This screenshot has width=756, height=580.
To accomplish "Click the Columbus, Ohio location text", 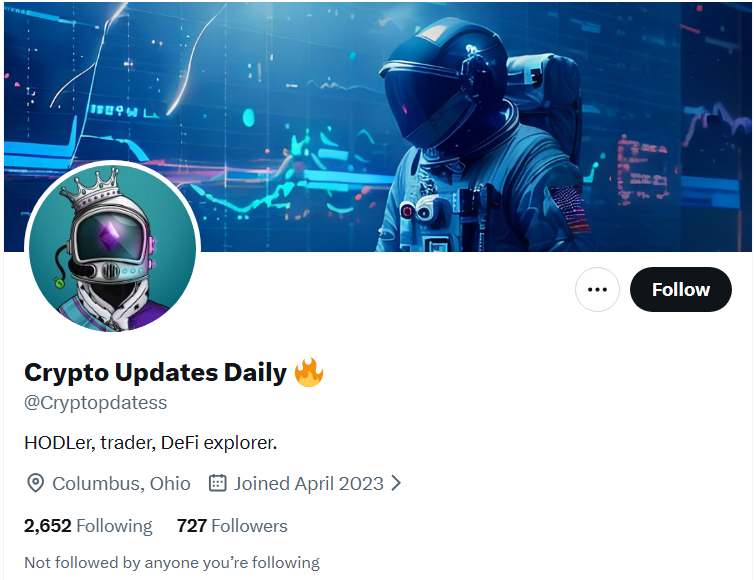I will tap(121, 483).
